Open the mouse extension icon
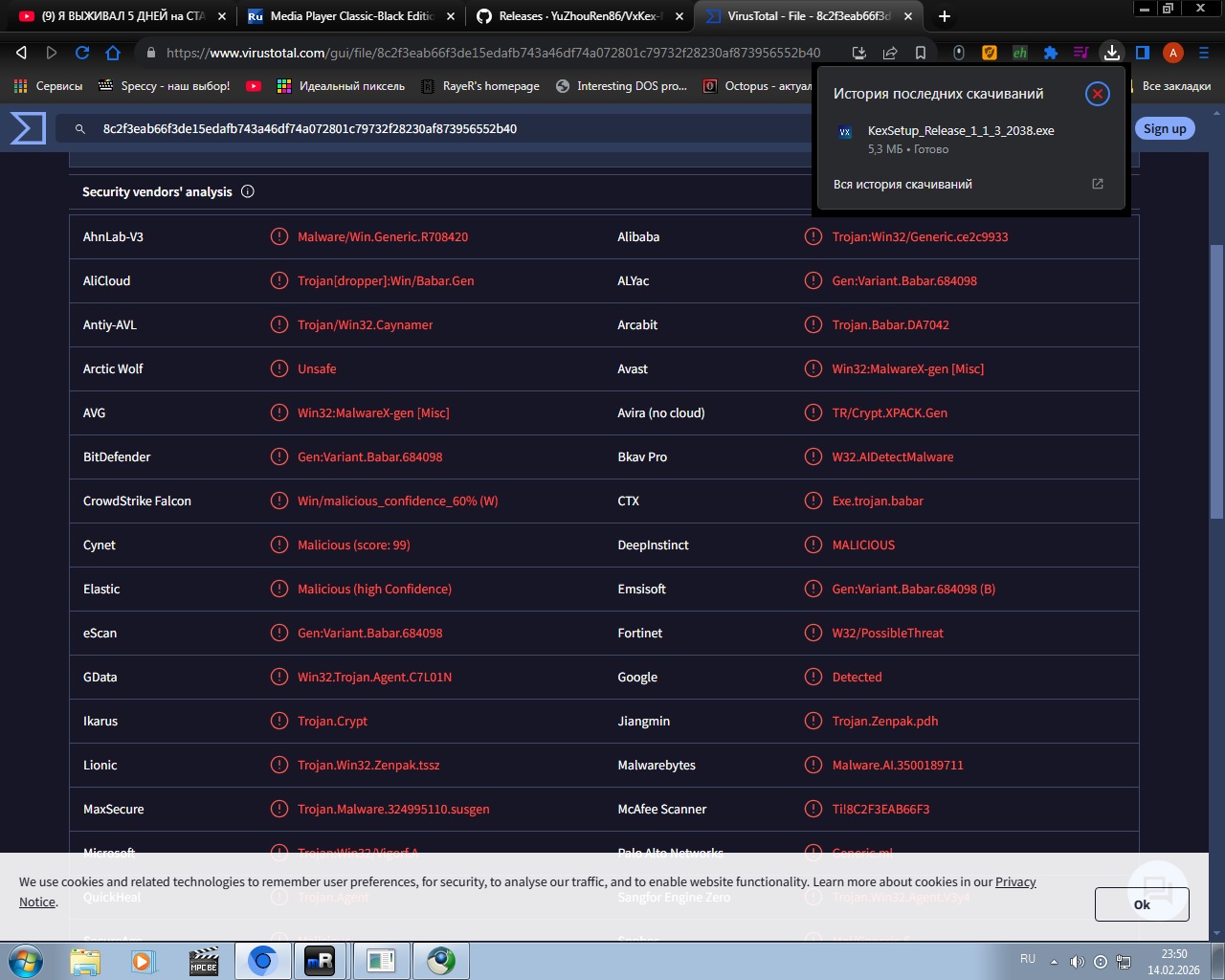The image size is (1225, 980). click(959, 53)
